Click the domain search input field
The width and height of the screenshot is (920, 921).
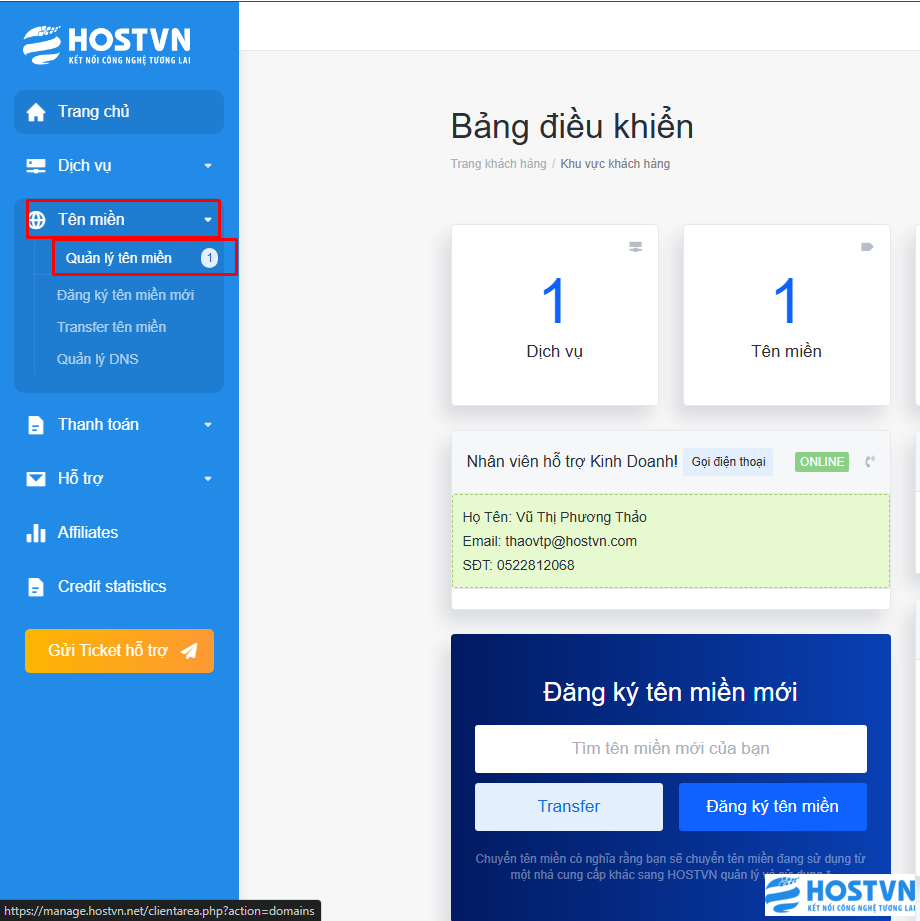pyautogui.click(x=670, y=749)
